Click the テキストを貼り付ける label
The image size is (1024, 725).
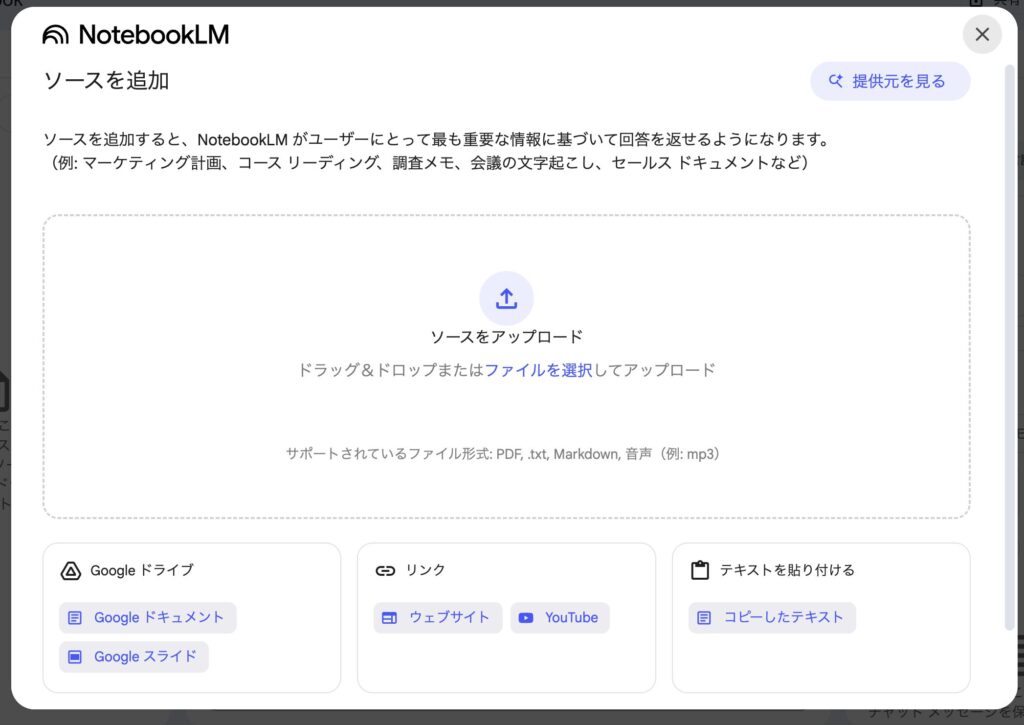(x=787, y=570)
